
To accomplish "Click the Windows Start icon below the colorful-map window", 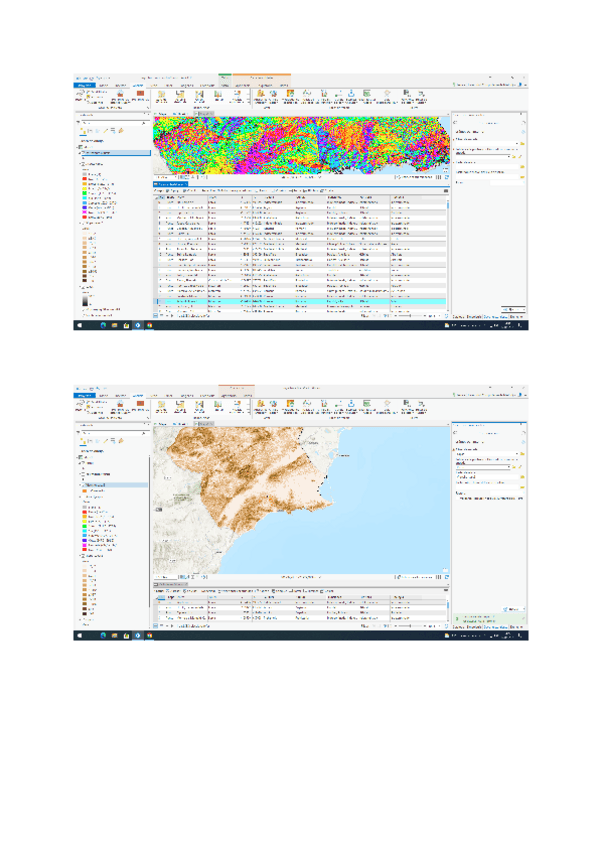I will point(80,325).
